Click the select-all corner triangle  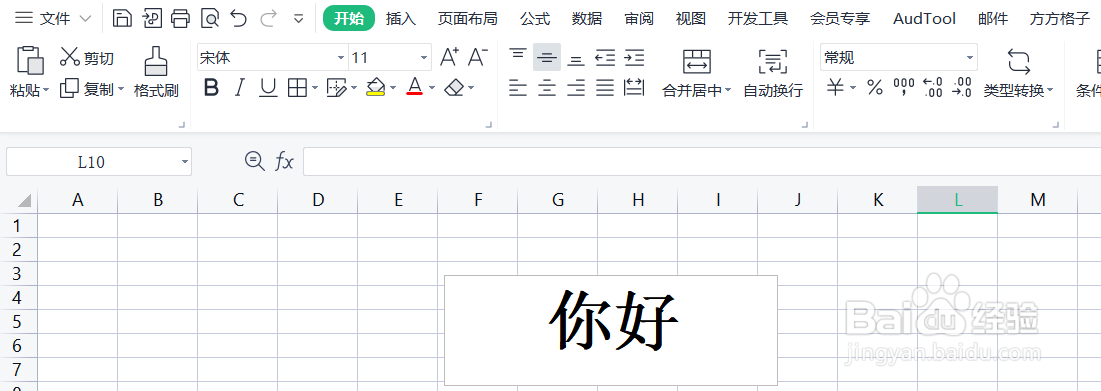pos(24,201)
